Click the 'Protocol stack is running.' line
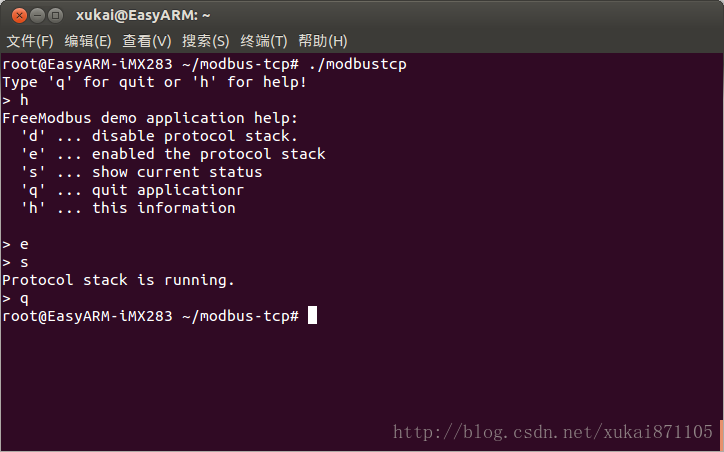 click(x=118, y=280)
